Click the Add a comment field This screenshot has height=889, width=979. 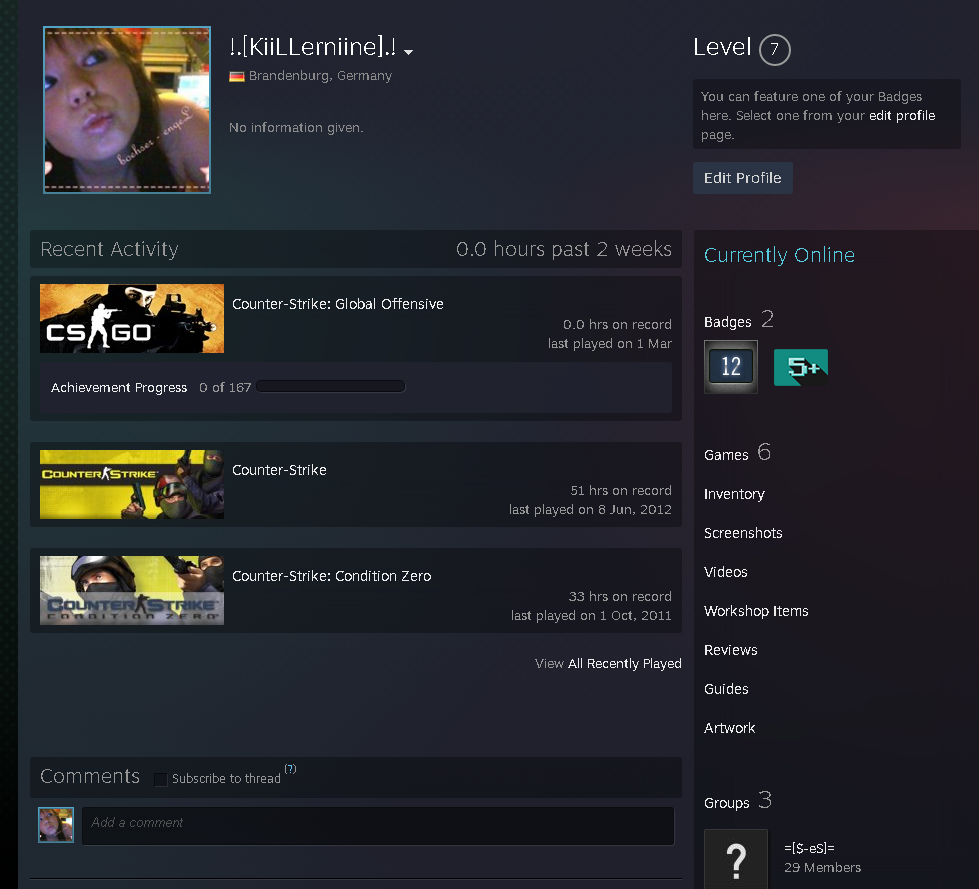point(378,826)
